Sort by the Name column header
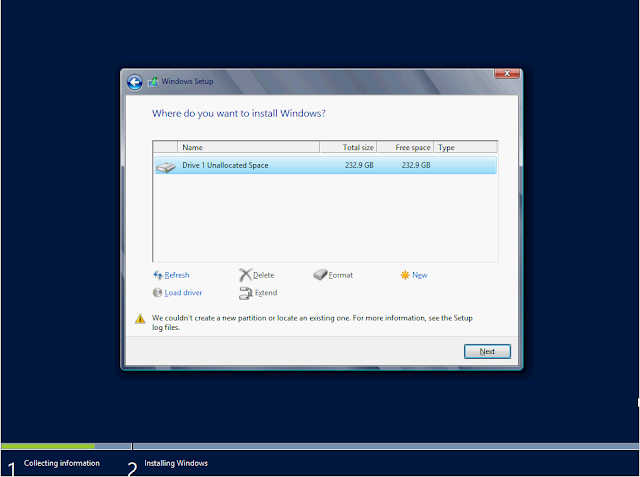 [x=249, y=147]
